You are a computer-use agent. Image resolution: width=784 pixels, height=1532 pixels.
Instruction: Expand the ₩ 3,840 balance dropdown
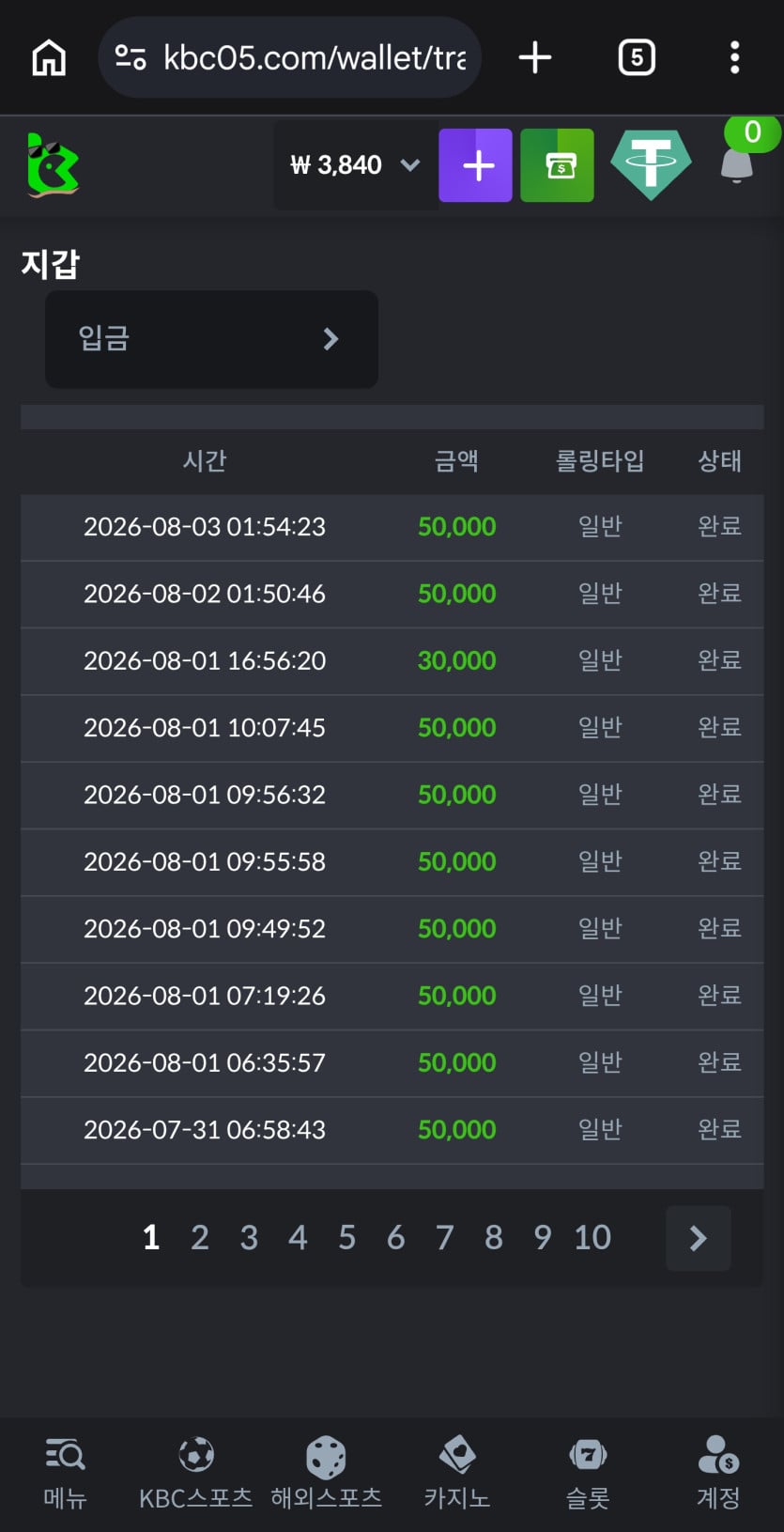pos(353,165)
